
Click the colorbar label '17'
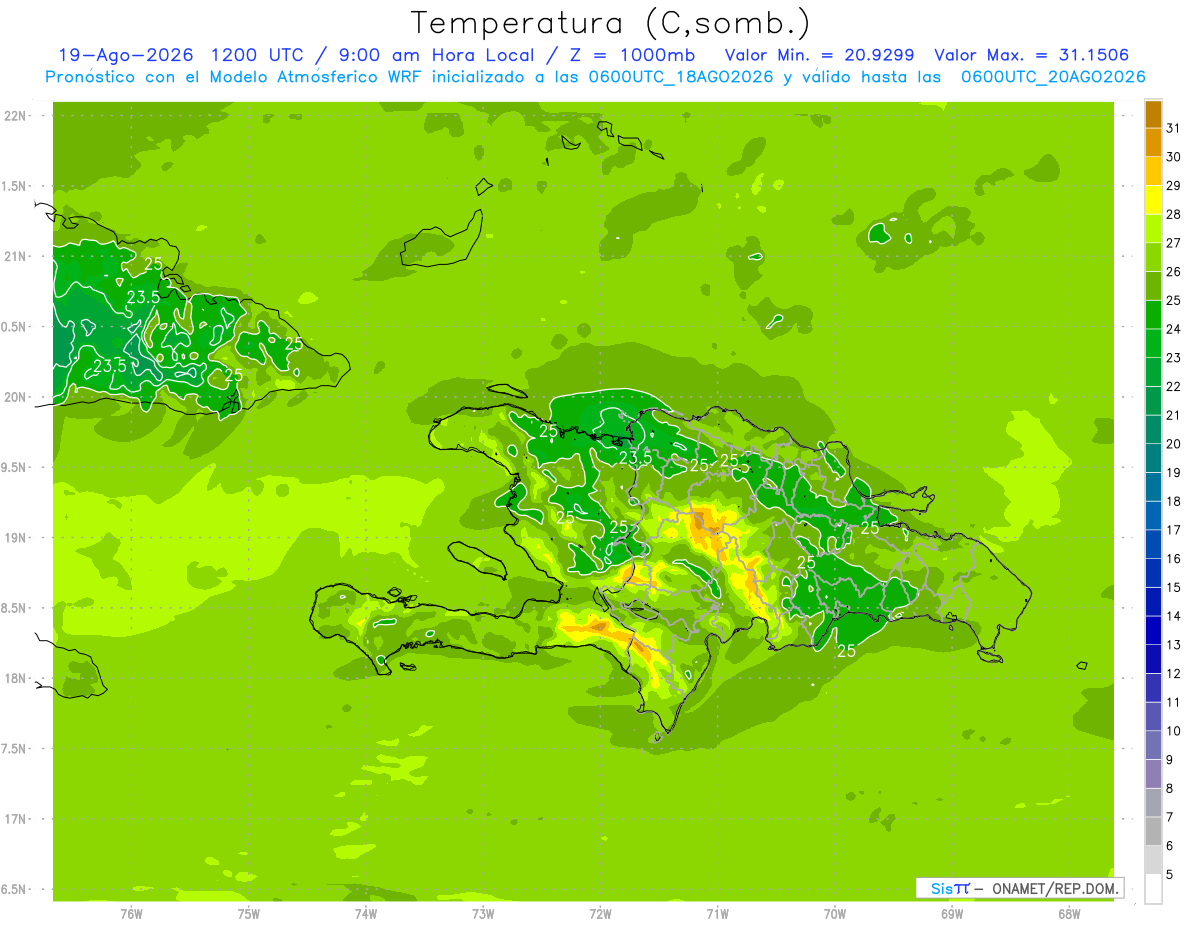(1174, 530)
